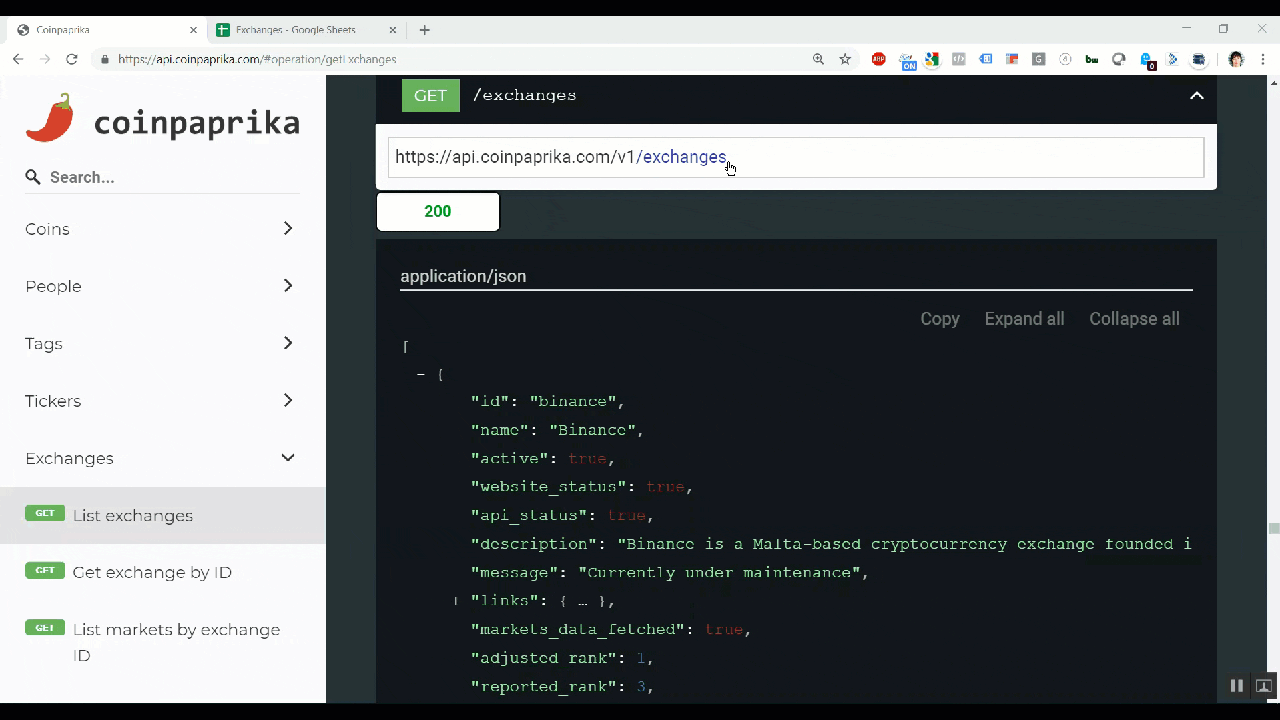Click the application/json content type label
This screenshot has width=1280, height=720.
click(x=463, y=276)
